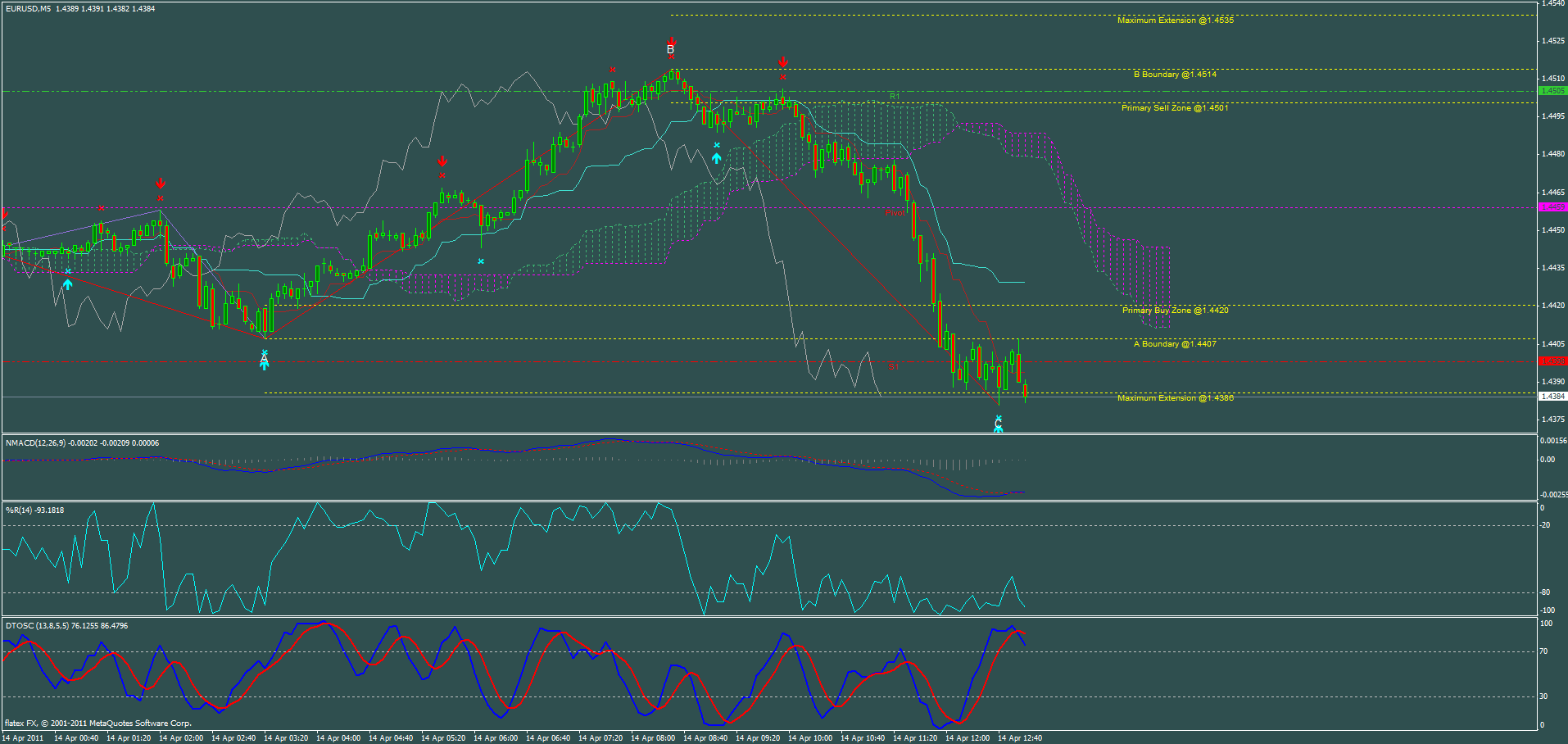Click the pink 1.4459 marker on the price scale
1568x744 pixels.
1552,208
